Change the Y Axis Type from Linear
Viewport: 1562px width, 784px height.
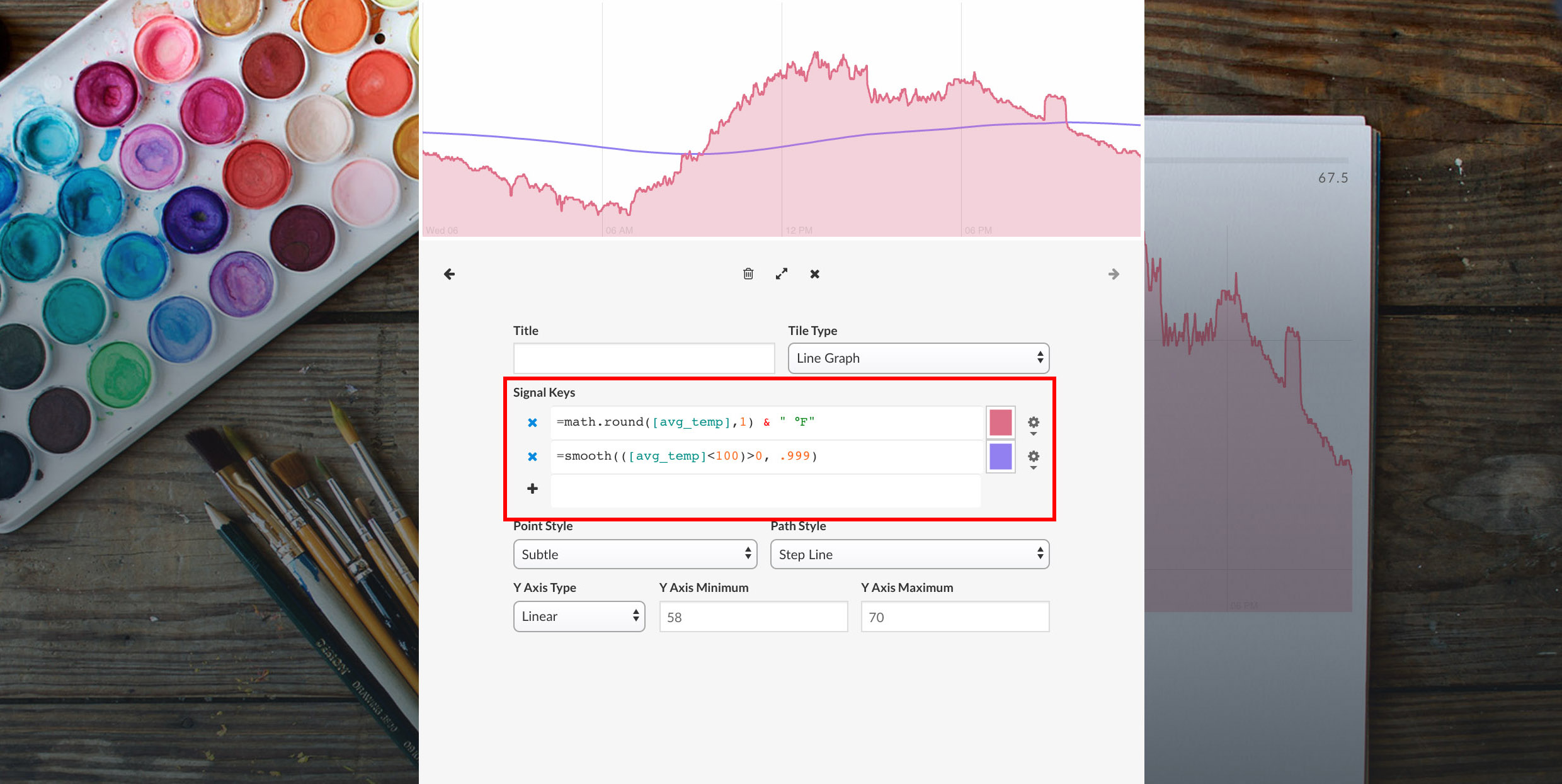point(579,616)
